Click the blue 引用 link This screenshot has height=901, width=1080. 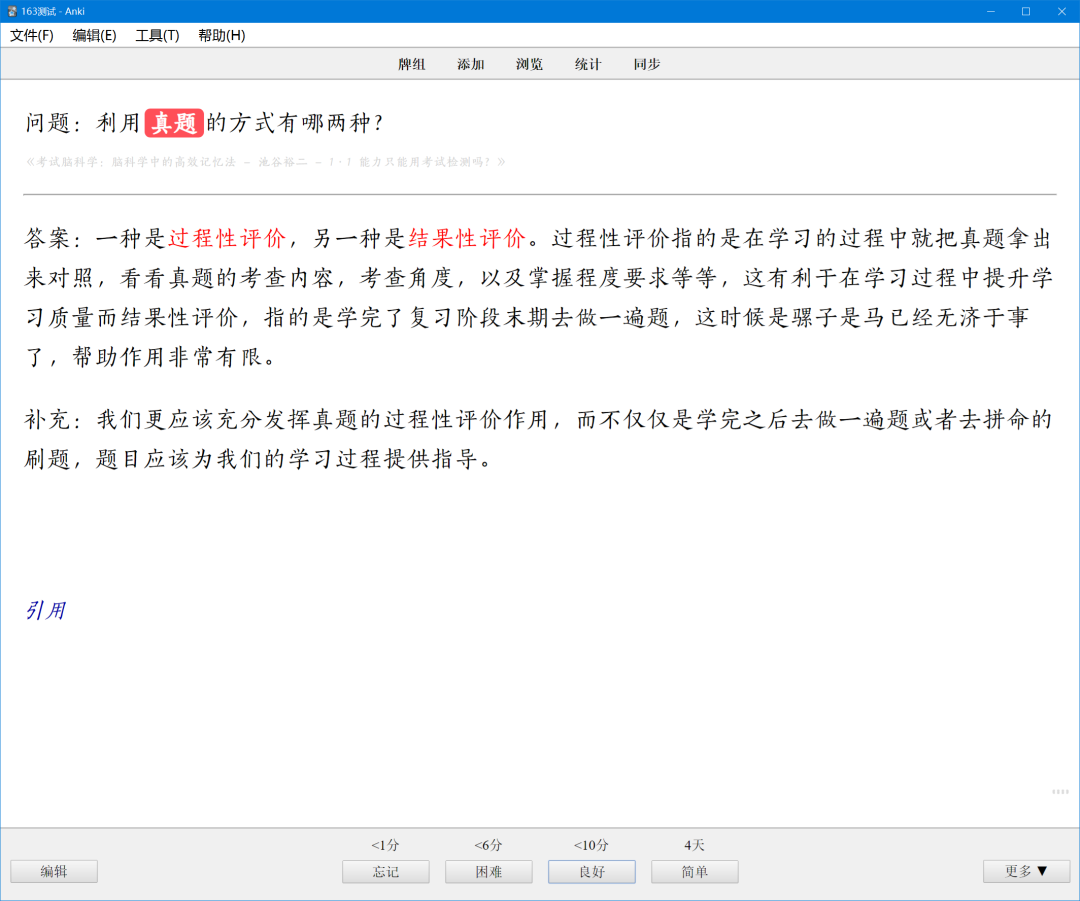[45, 610]
